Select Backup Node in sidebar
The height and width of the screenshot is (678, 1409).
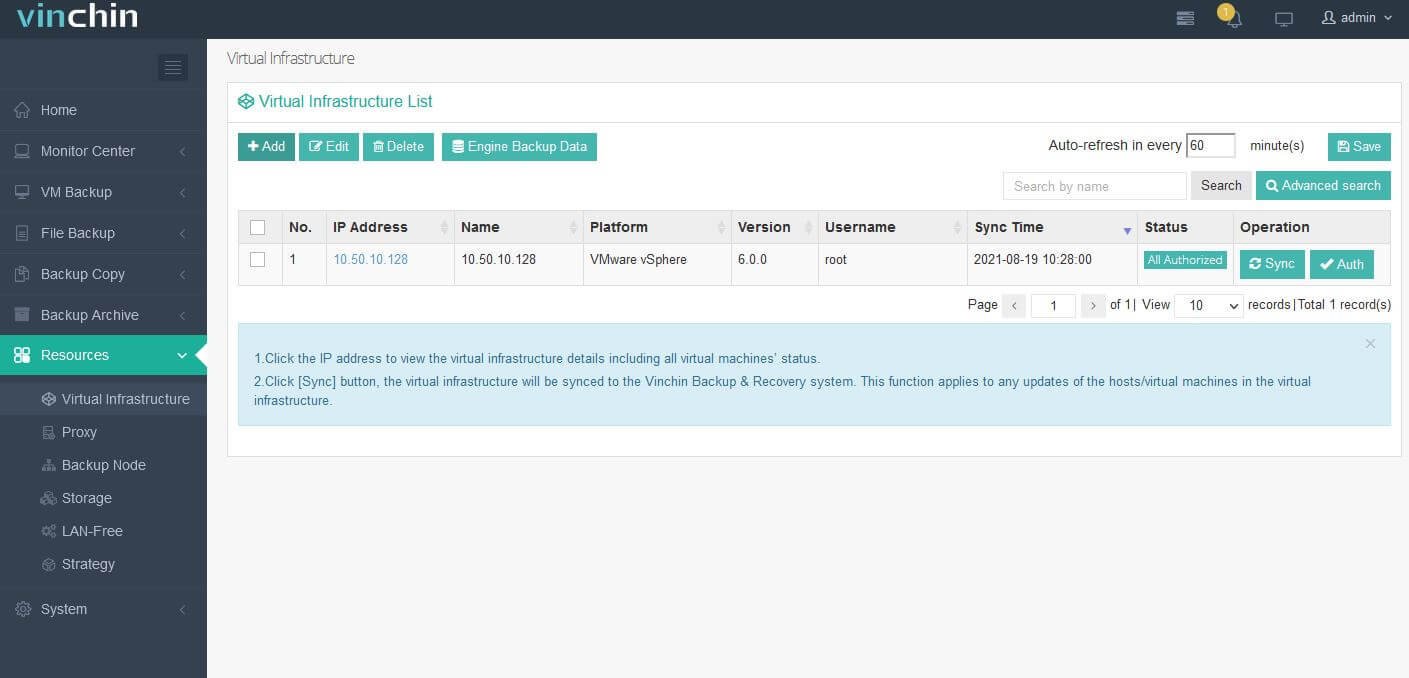click(x=103, y=465)
